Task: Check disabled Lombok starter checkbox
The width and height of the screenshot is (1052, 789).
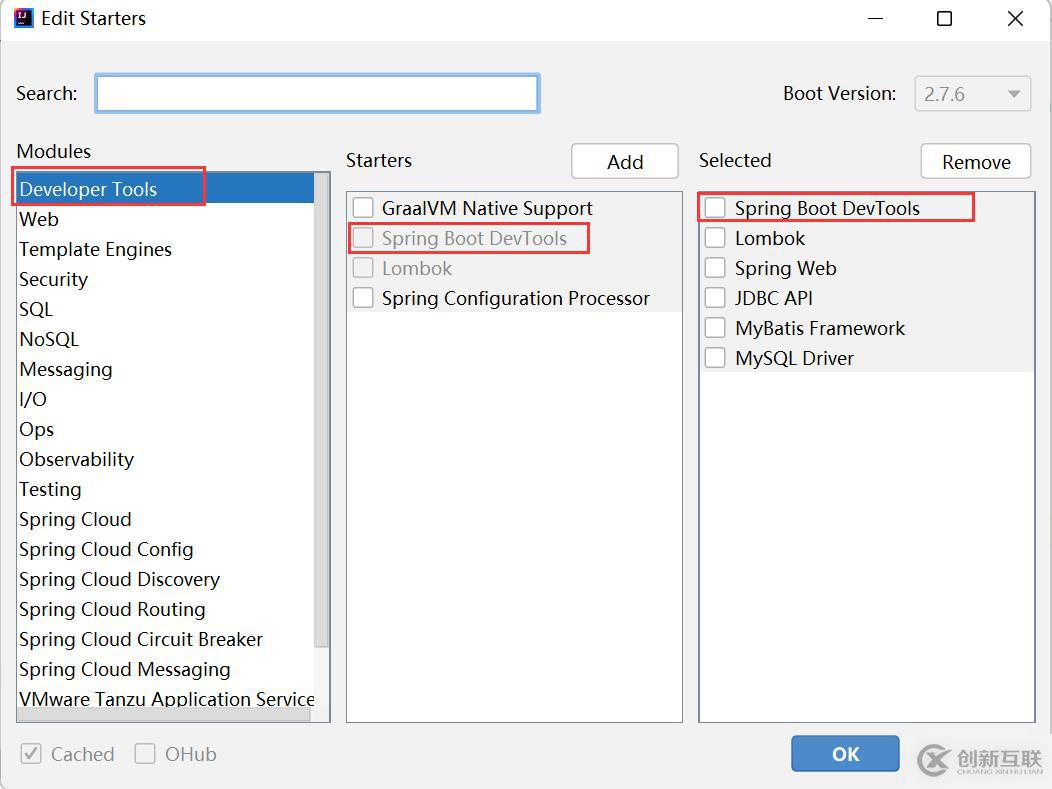Action: pos(363,268)
